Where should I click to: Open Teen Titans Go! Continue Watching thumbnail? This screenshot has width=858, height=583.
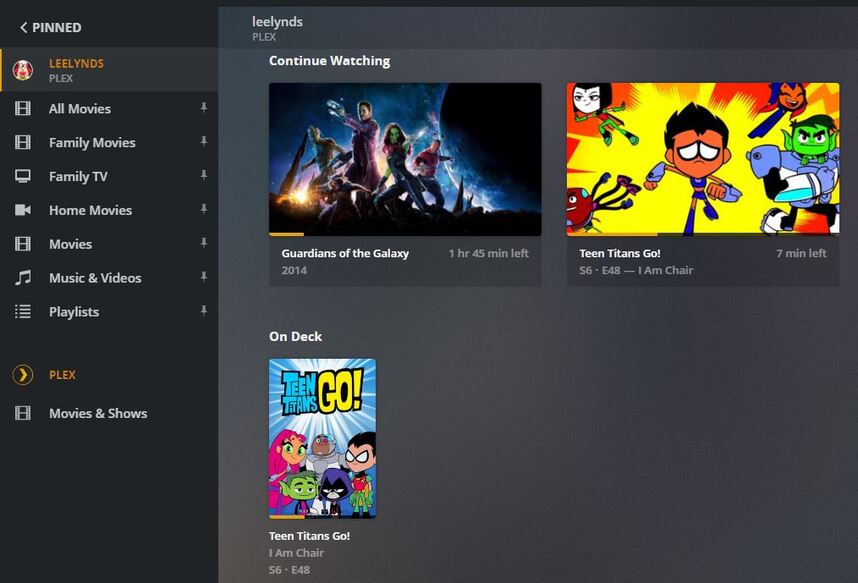pyautogui.click(x=703, y=159)
